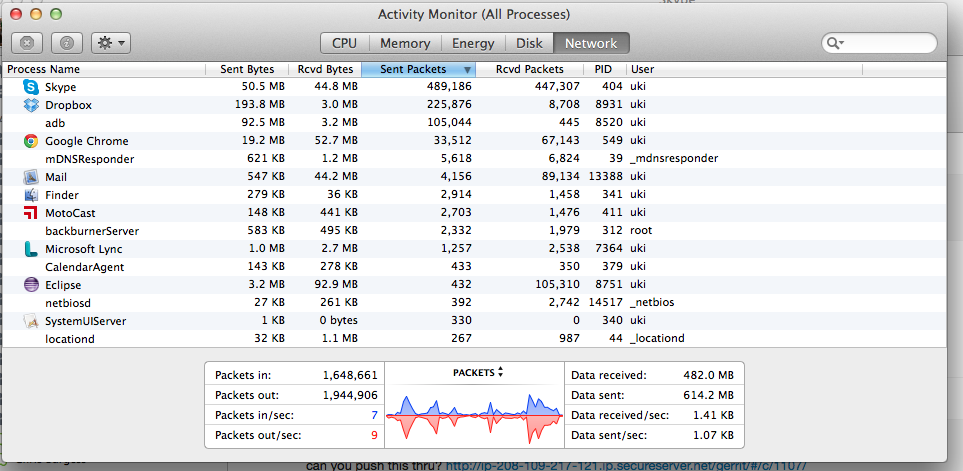This screenshot has width=963, height=471.
Task: Click the _netbios user cell
Action: click(652, 303)
